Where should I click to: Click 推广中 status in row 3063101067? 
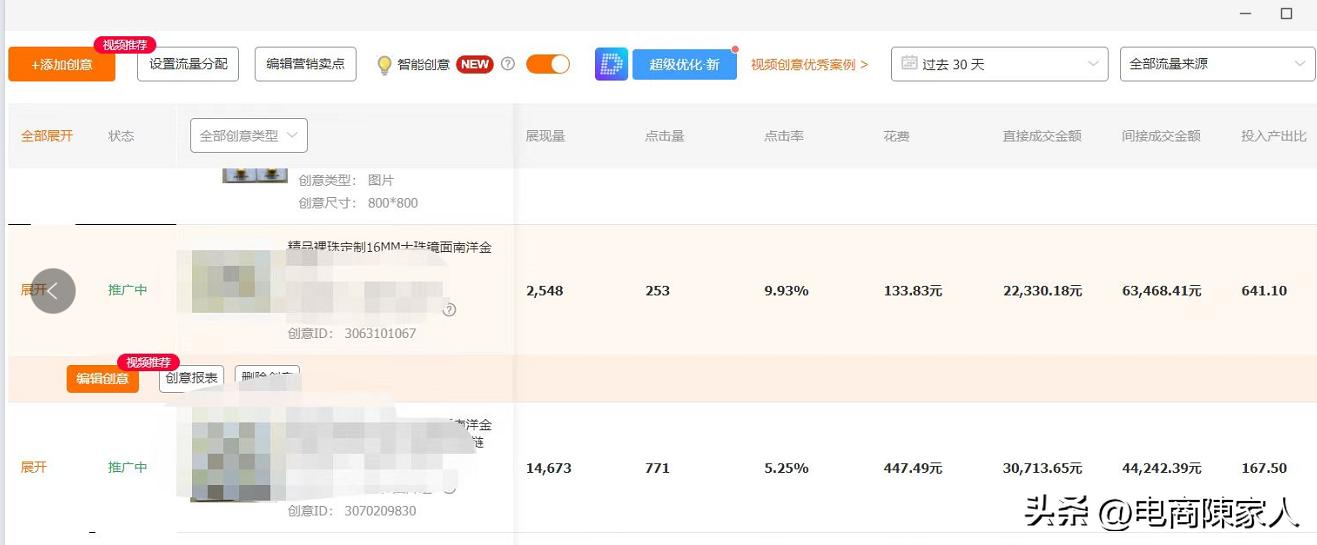(128, 291)
